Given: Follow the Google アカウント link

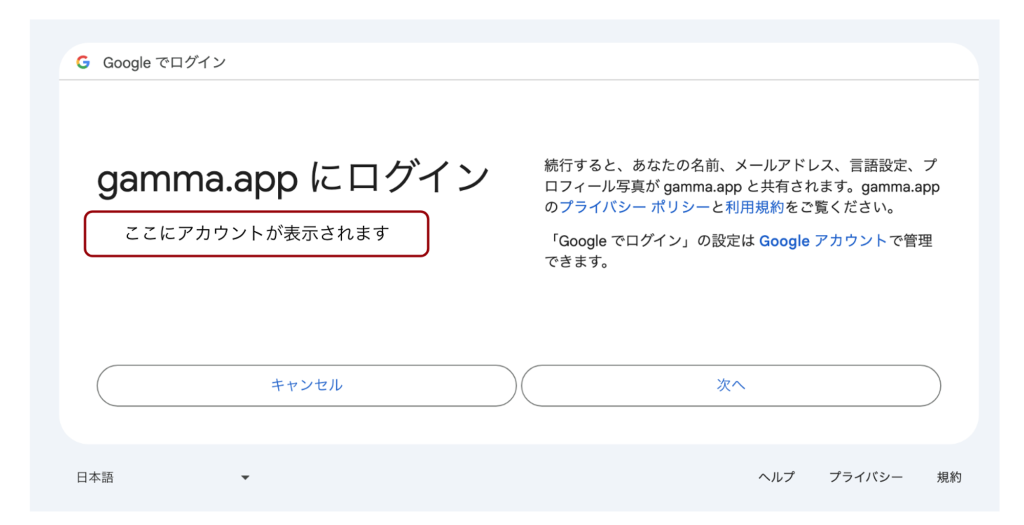Looking at the screenshot, I should (822, 241).
